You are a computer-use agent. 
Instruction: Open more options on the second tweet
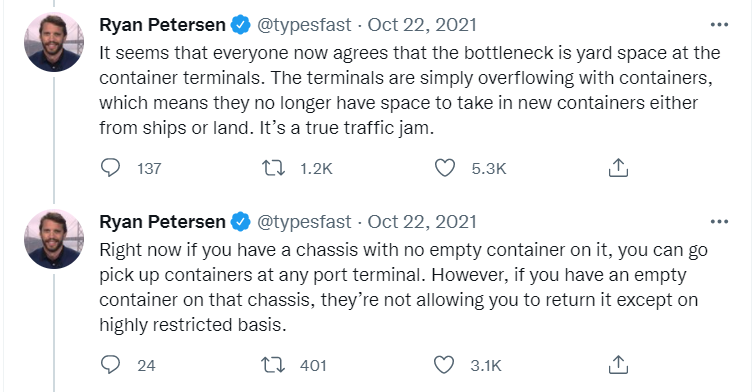coord(719,222)
